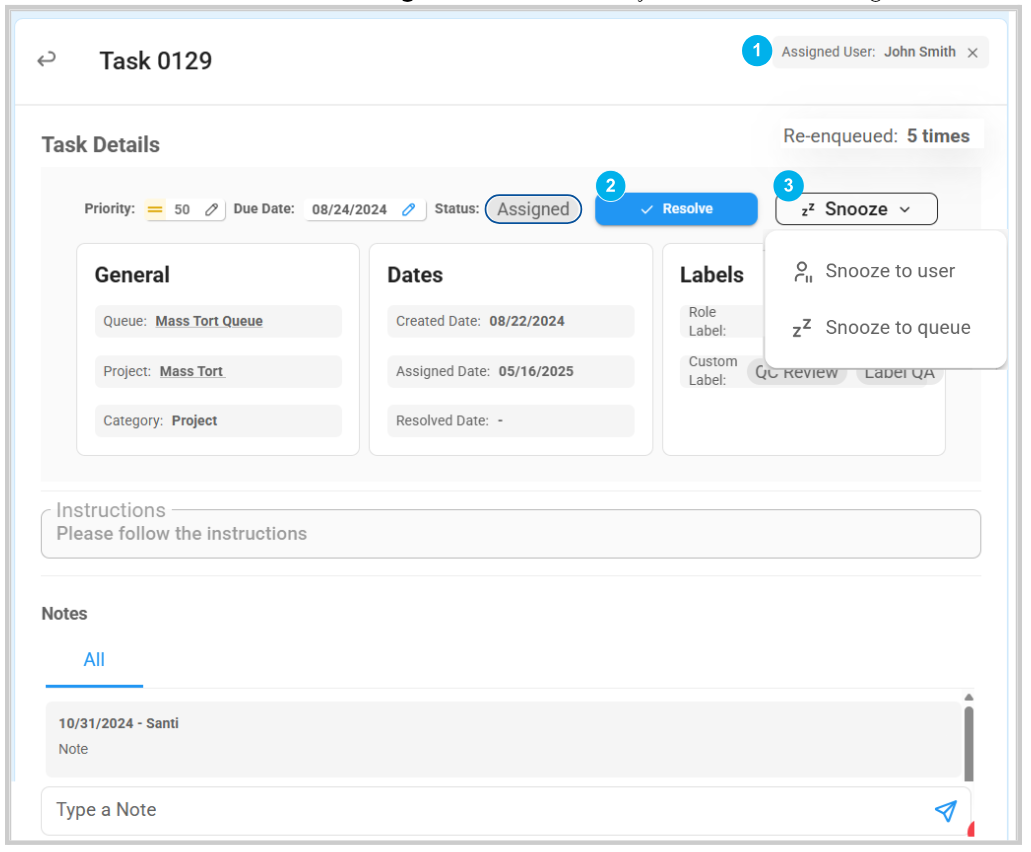This screenshot has height=852, width=1031.
Task: Click the back arrow next to Task 0129
Action: (x=46, y=60)
